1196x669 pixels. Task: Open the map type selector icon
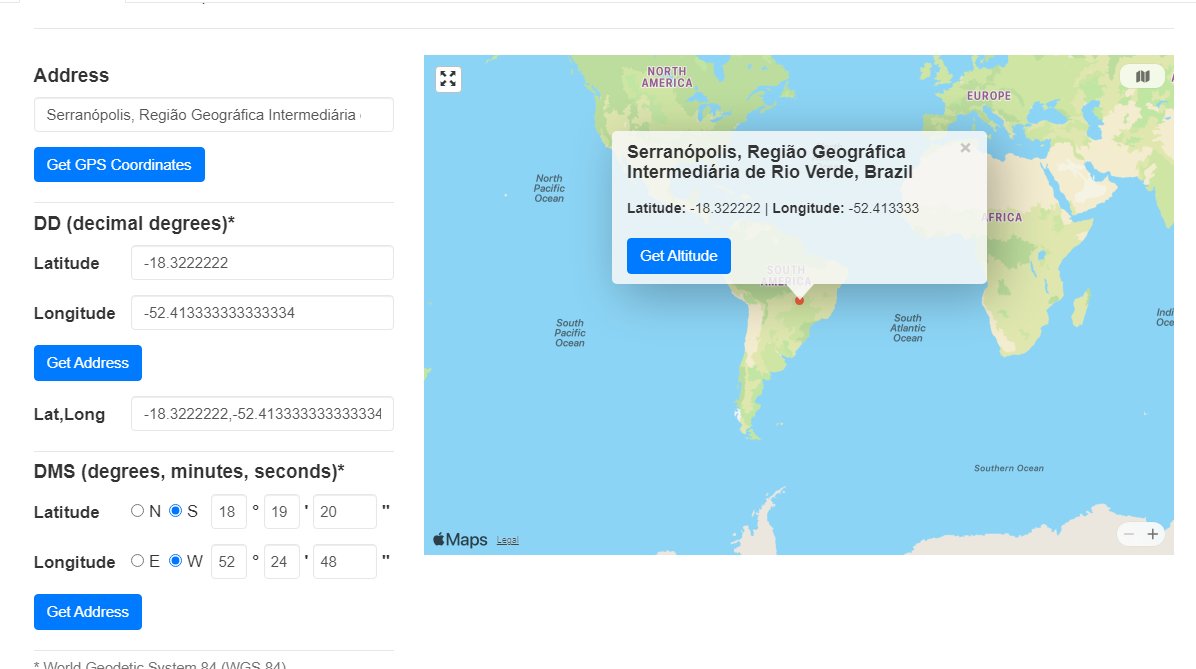coord(1143,76)
